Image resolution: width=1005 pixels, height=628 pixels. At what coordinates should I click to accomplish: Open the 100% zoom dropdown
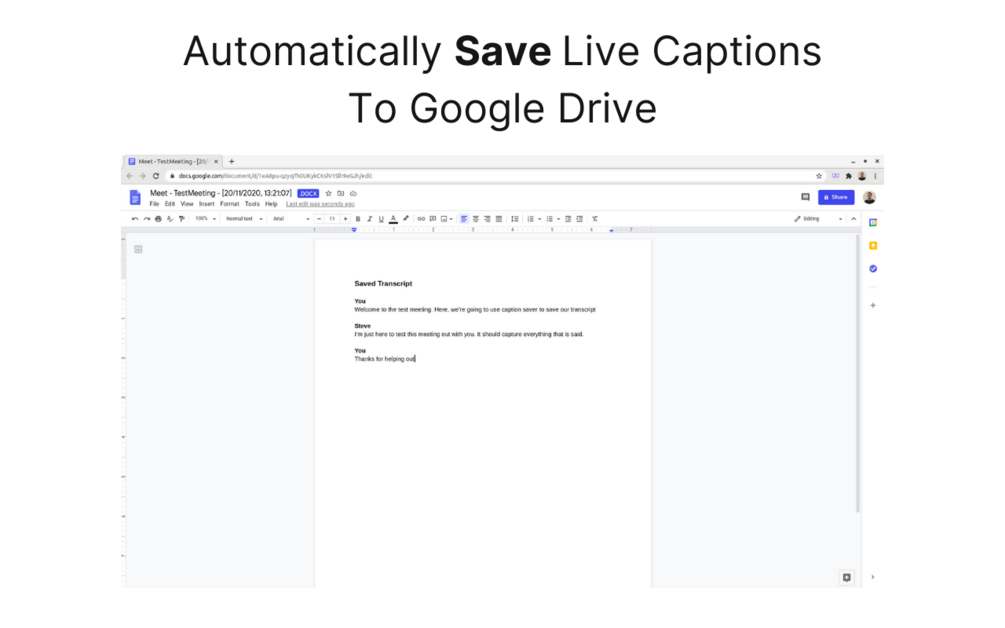[205, 219]
